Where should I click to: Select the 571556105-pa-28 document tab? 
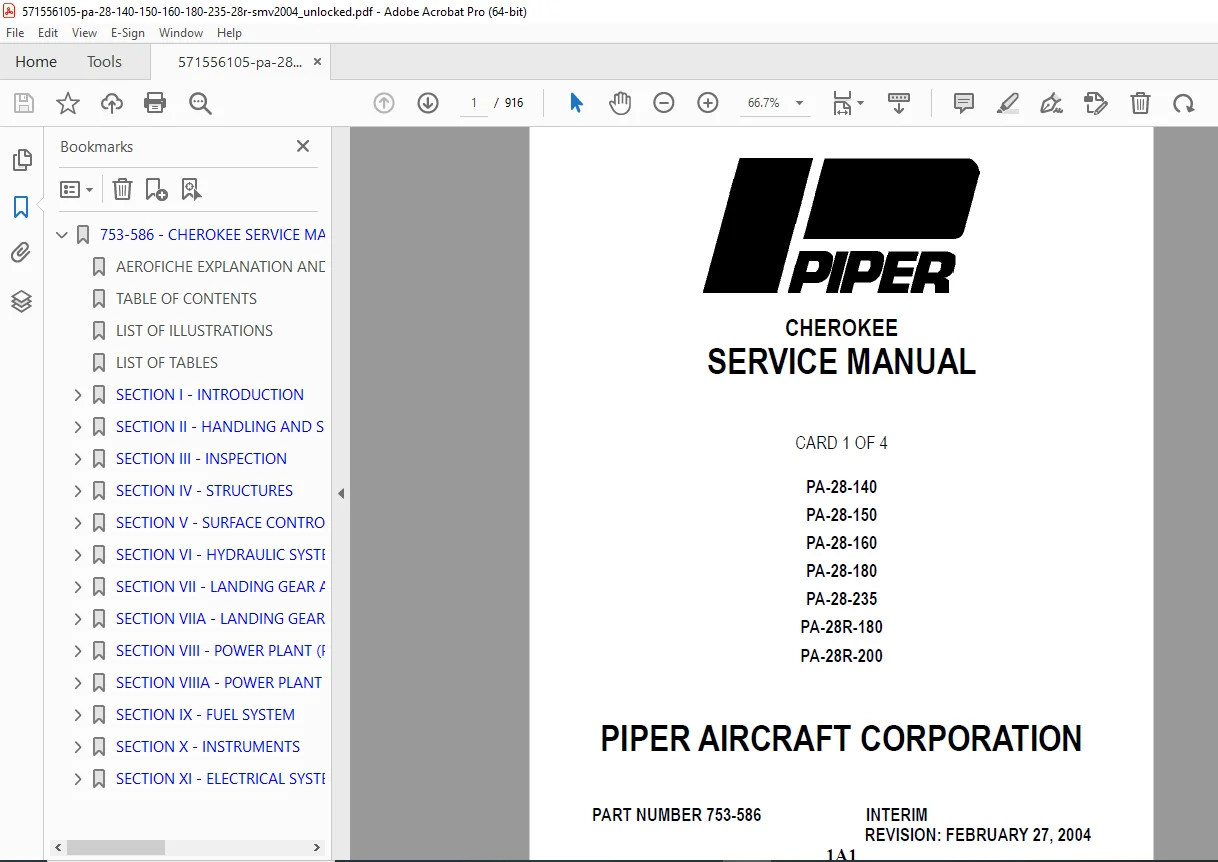pyautogui.click(x=240, y=61)
